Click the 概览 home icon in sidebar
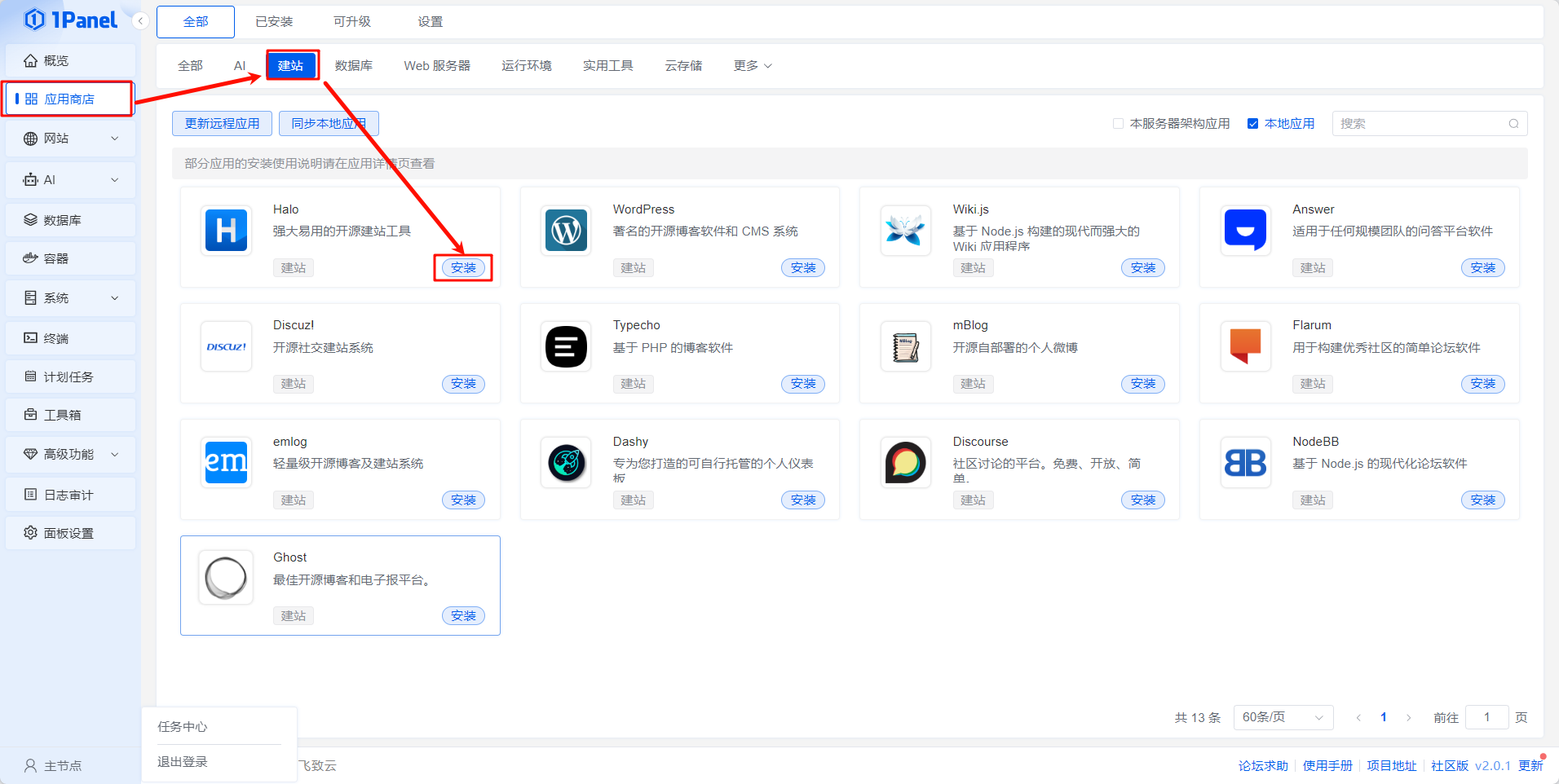This screenshot has height=784, width=1559. click(x=30, y=60)
